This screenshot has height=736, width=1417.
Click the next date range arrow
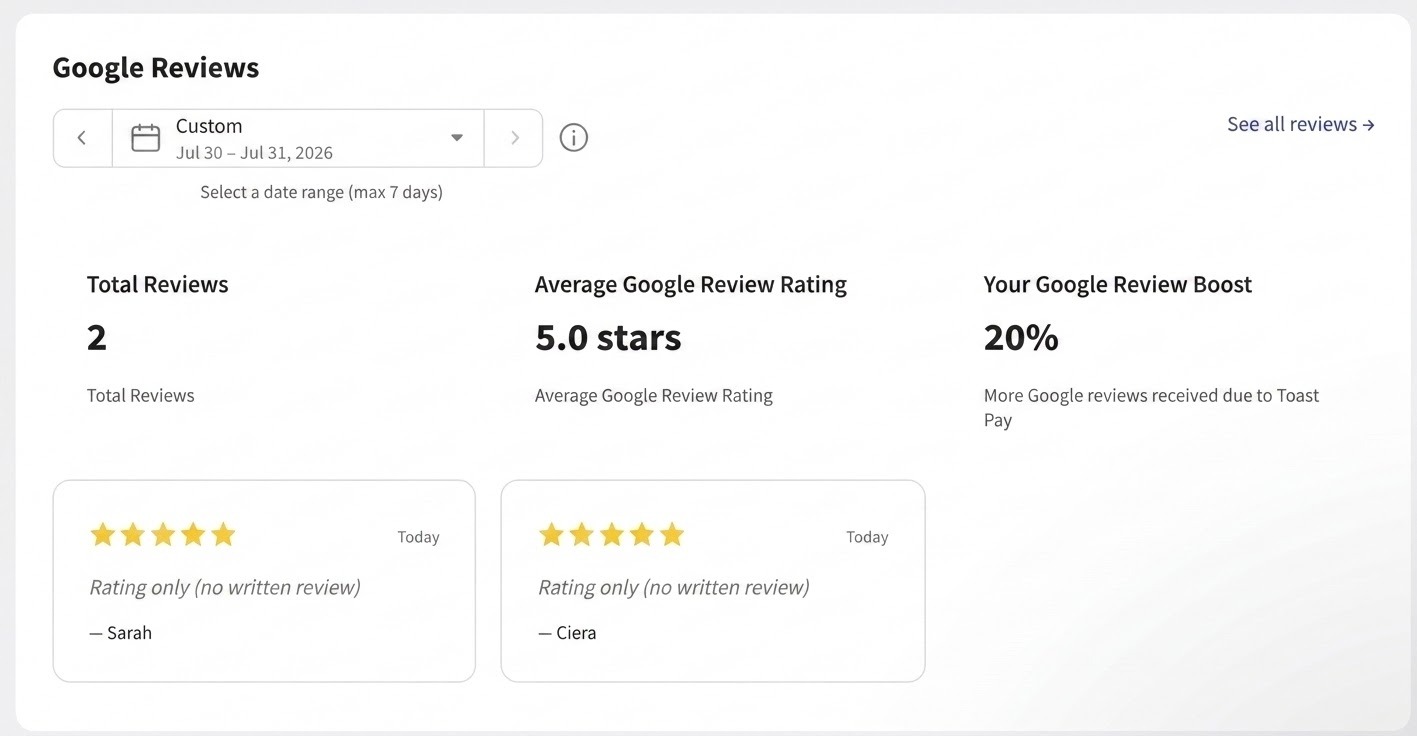click(514, 138)
